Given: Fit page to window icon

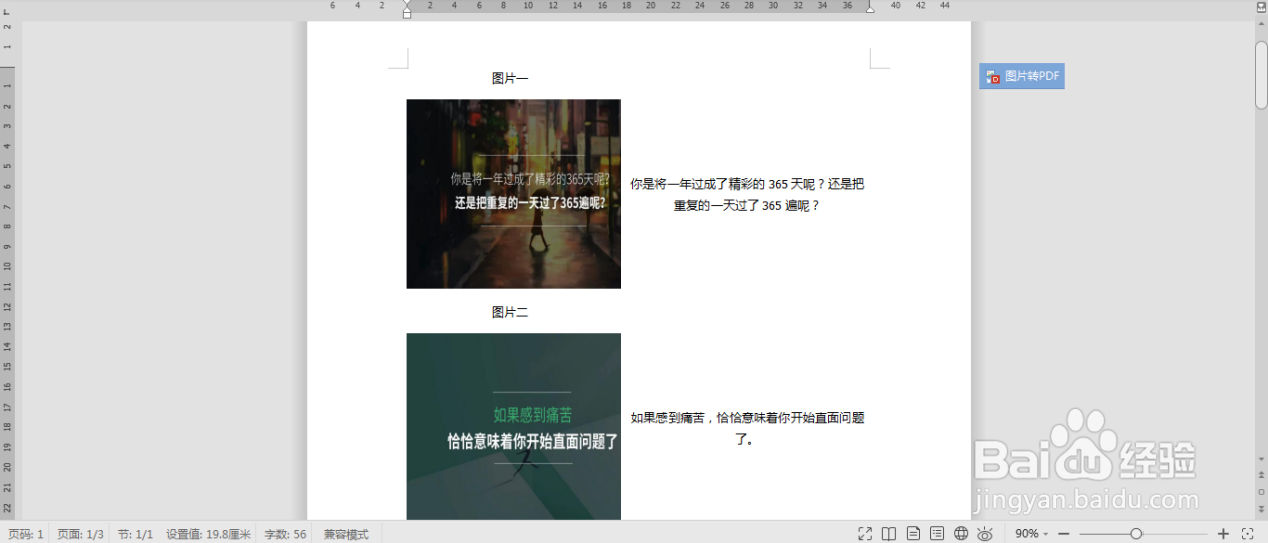Looking at the screenshot, I should tap(1247, 534).
